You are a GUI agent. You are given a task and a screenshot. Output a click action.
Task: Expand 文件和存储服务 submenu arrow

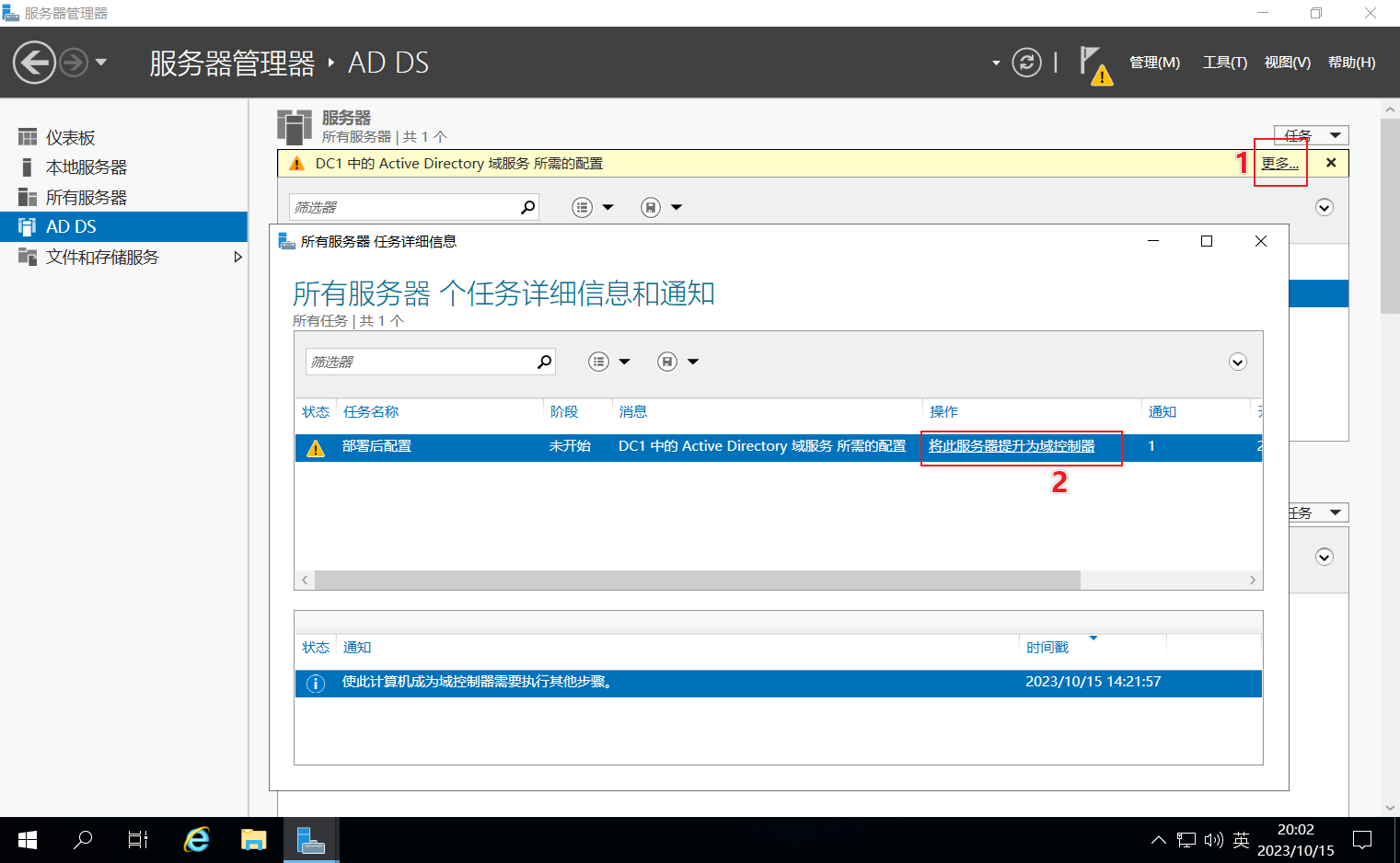coord(238,257)
